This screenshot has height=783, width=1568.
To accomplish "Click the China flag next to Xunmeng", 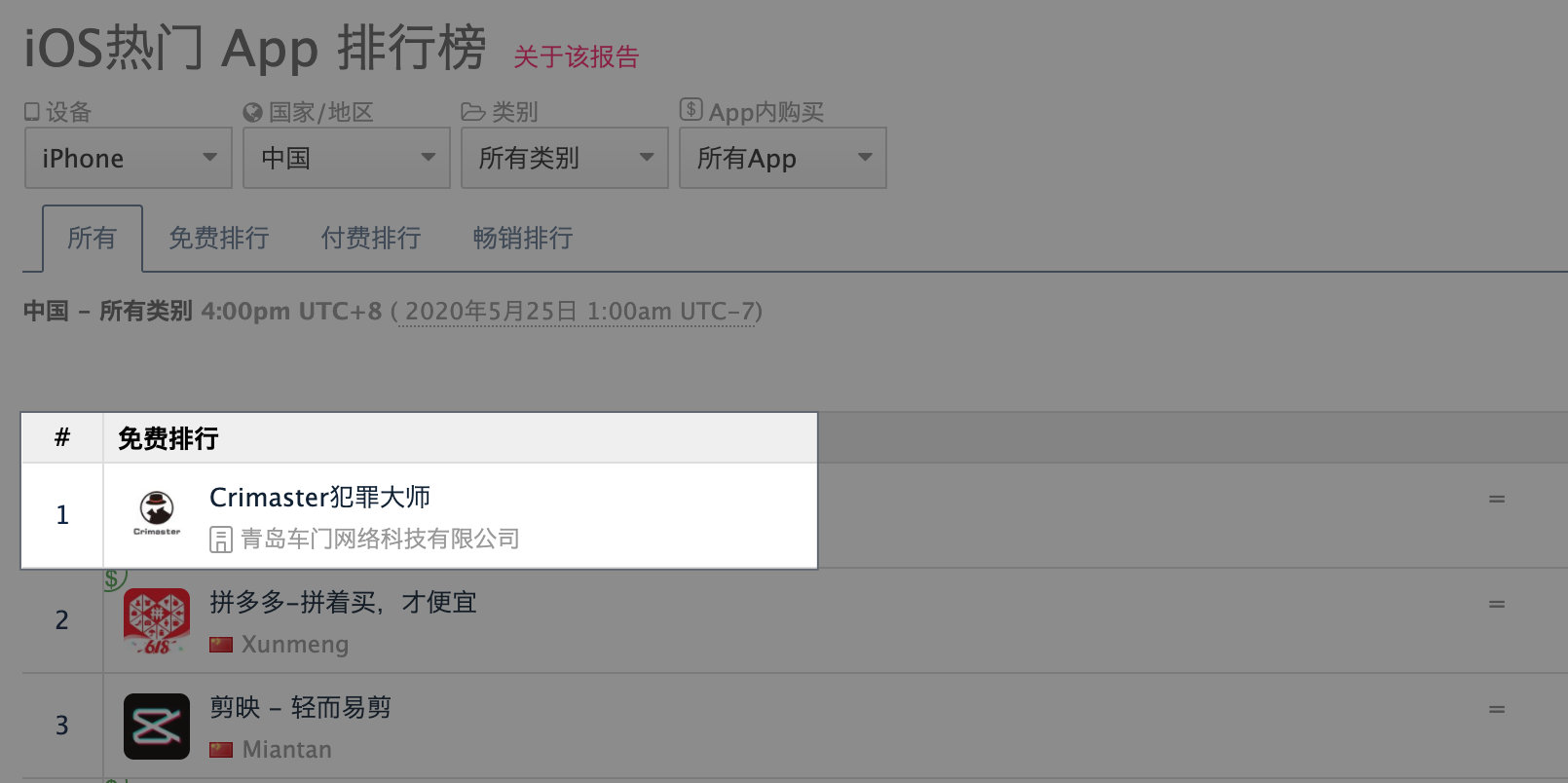I will click(x=221, y=645).
